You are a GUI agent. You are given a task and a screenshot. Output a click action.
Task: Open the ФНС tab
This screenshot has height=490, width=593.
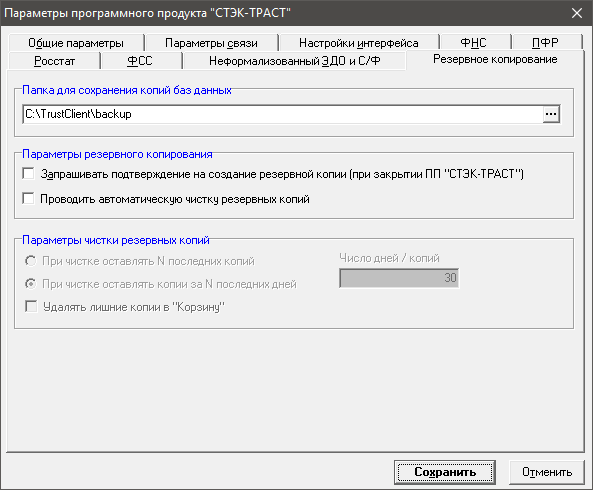click(x=474, y=43)
